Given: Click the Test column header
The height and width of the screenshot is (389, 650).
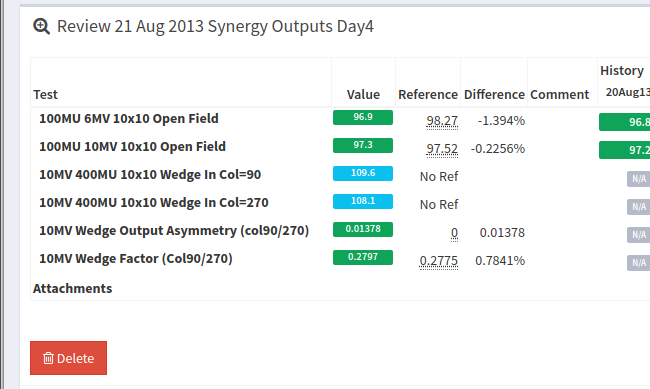Looking at the screenshot, I should [x=45, y=95].
